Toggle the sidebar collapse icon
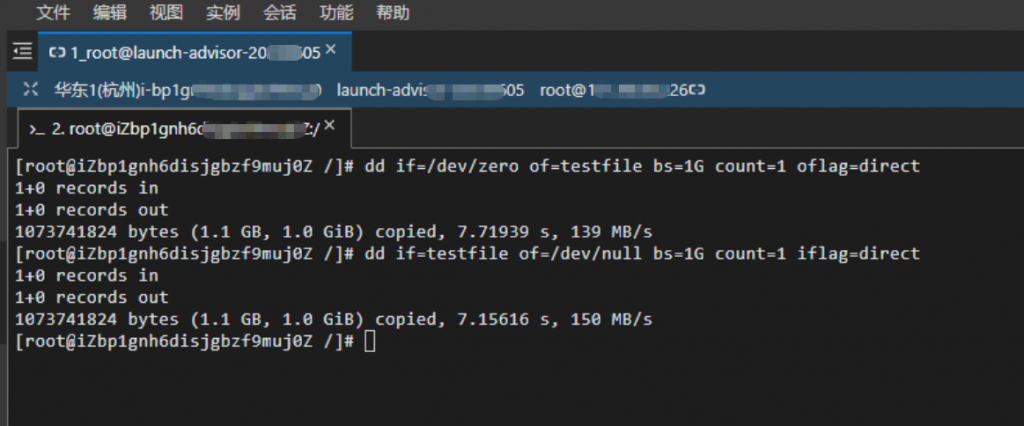Screen dimensions: 1024x426 point(22,52)
